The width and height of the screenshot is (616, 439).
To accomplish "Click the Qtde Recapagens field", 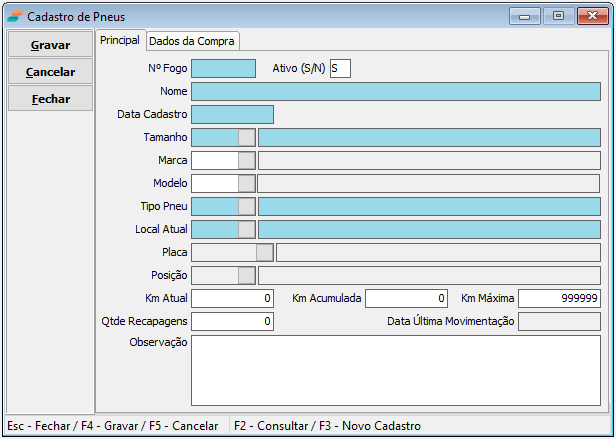I will (232, 321).
